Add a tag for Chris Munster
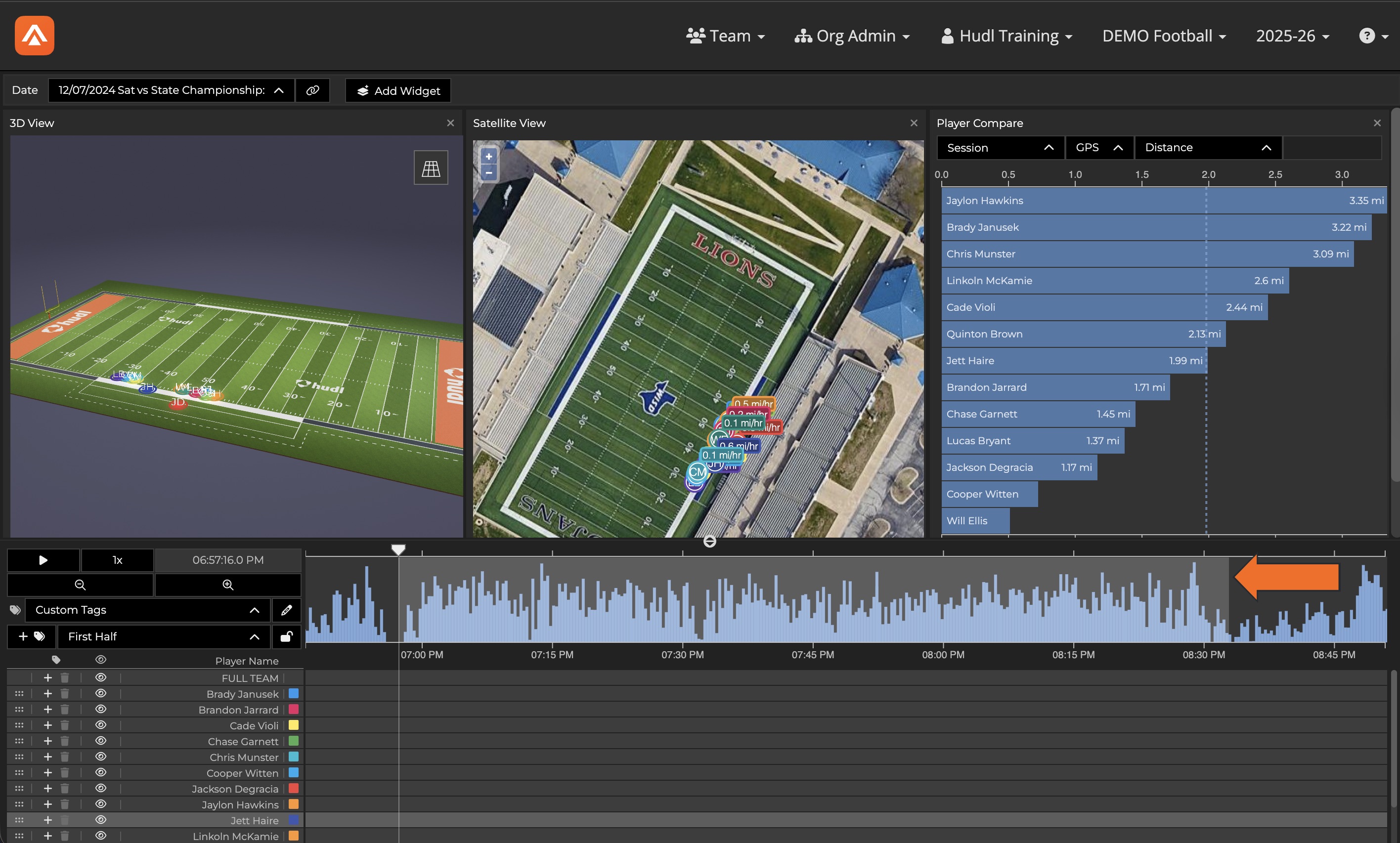The height and width of the screenshot is (843, 1400). click(48, 757)
